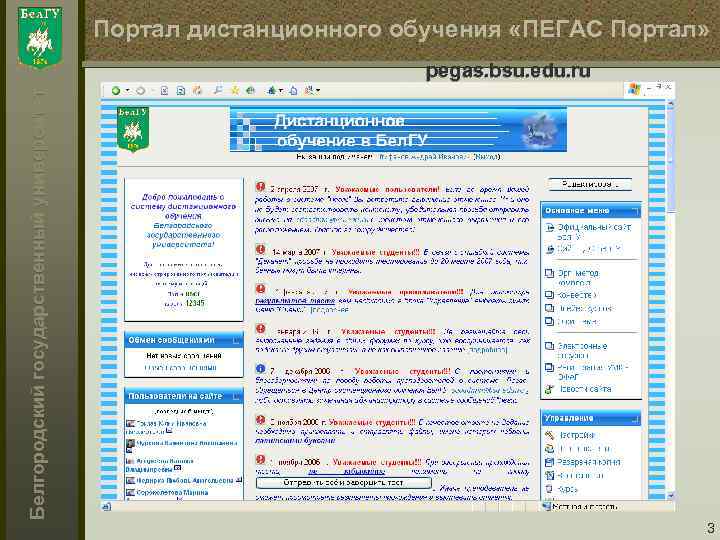Click the History globe toolbar icon
The width and height of the screenshot is (720, 540).
point(251,90)
